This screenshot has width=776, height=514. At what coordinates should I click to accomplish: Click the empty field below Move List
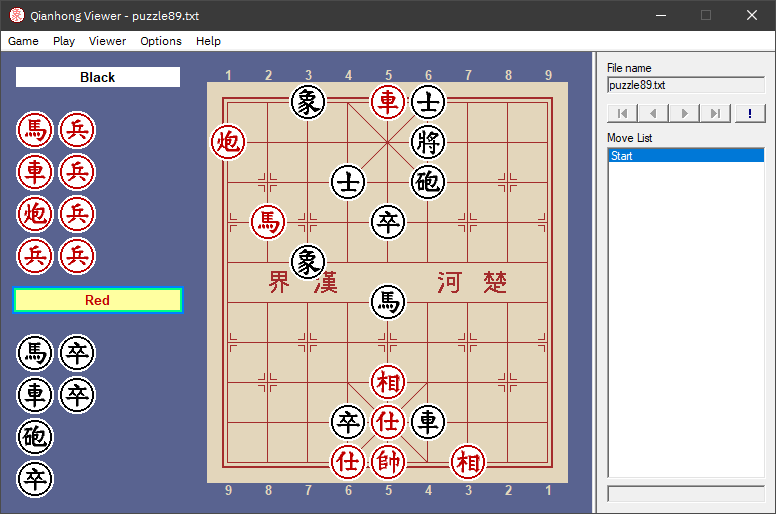(x=686, y=494)
